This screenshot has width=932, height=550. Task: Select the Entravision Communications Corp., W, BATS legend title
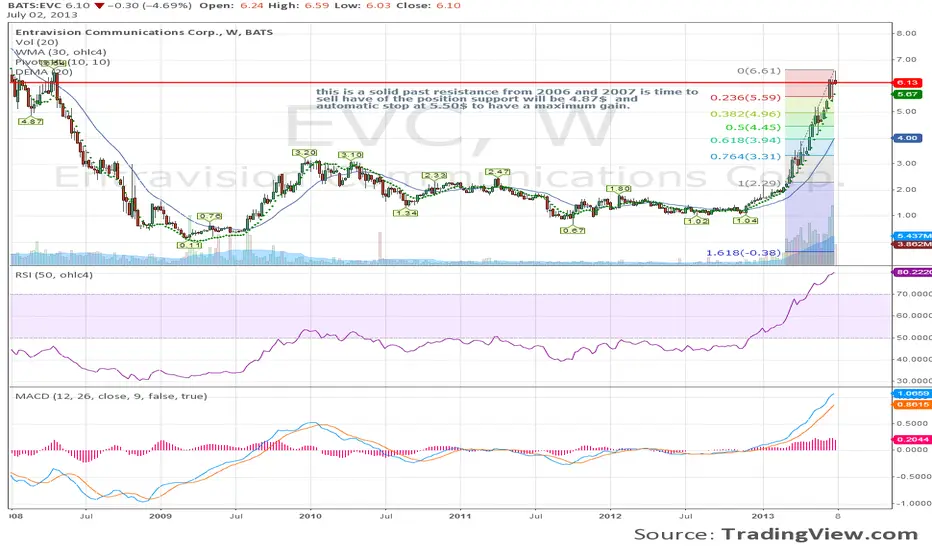tap(144, 32)
